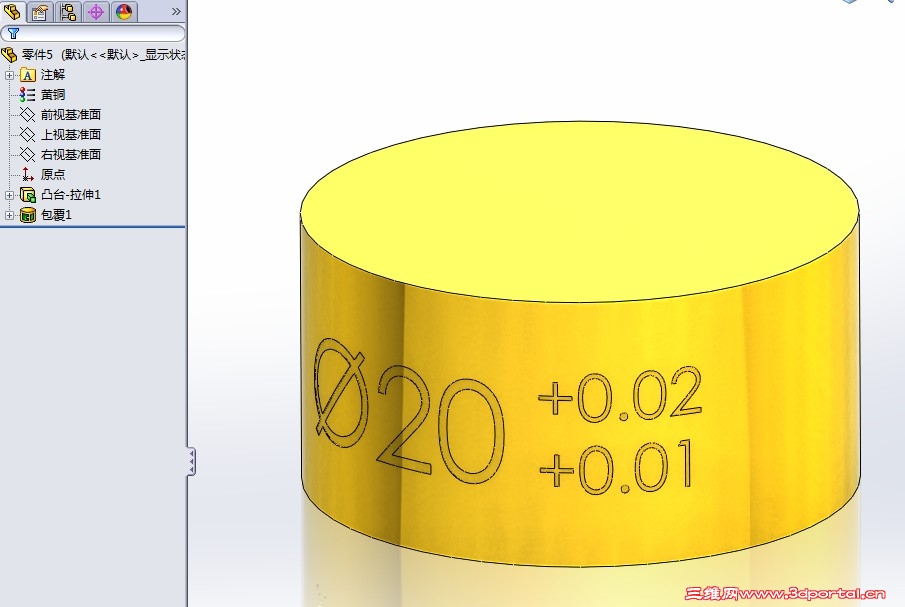The image size is (905, 607).
Task: Select 上视基准面 top plane
Action: pos(70,134)
